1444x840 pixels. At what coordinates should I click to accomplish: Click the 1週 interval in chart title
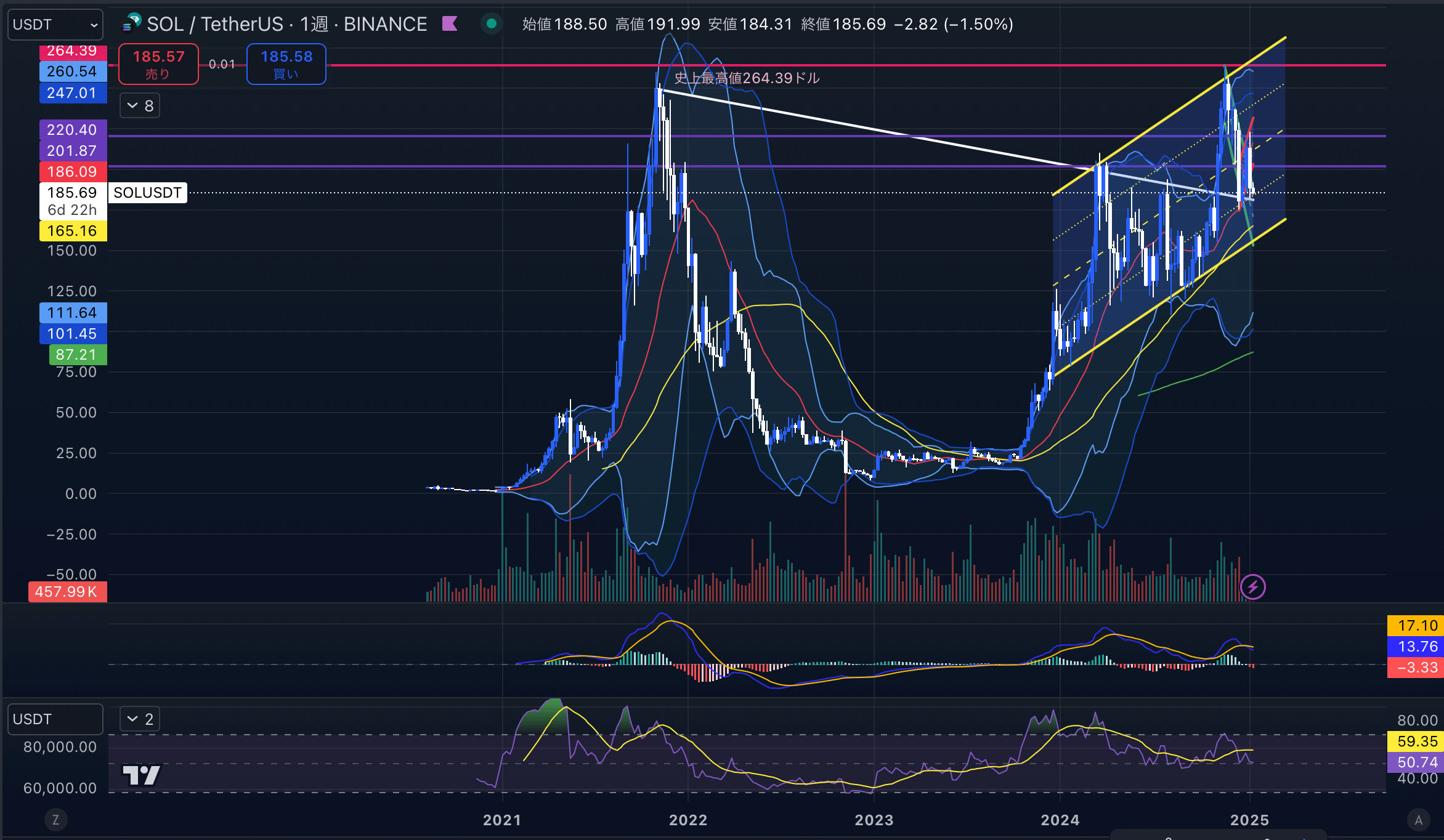click(314, 24)
